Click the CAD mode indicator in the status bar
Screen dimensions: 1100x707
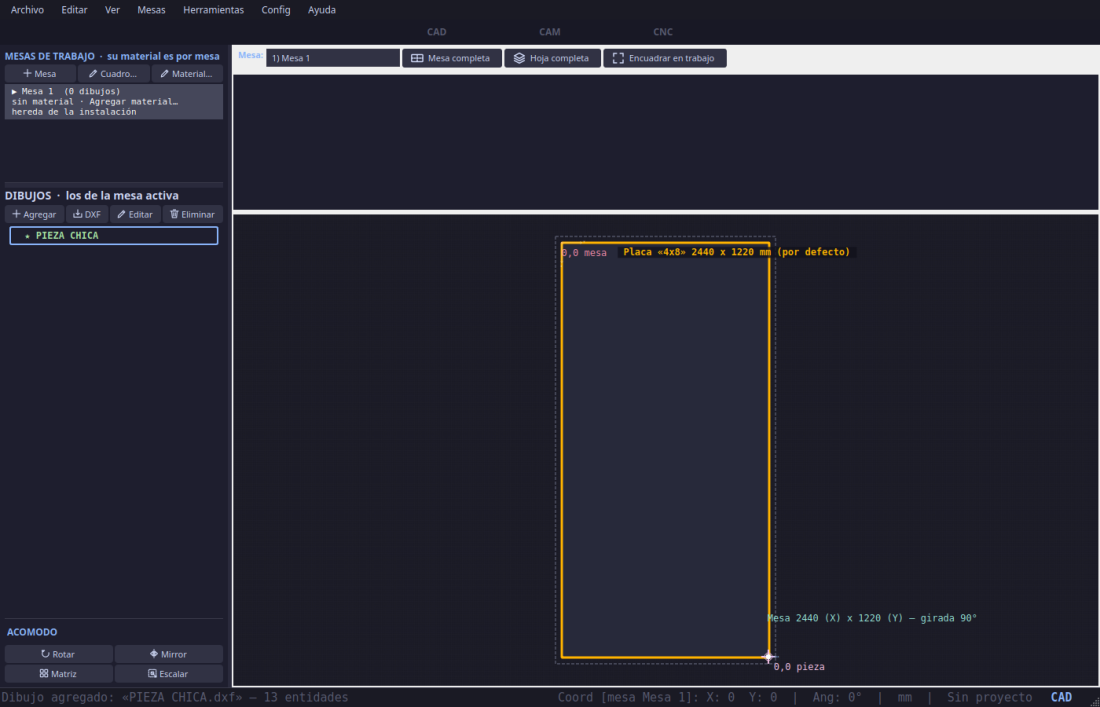point(1061,697)
